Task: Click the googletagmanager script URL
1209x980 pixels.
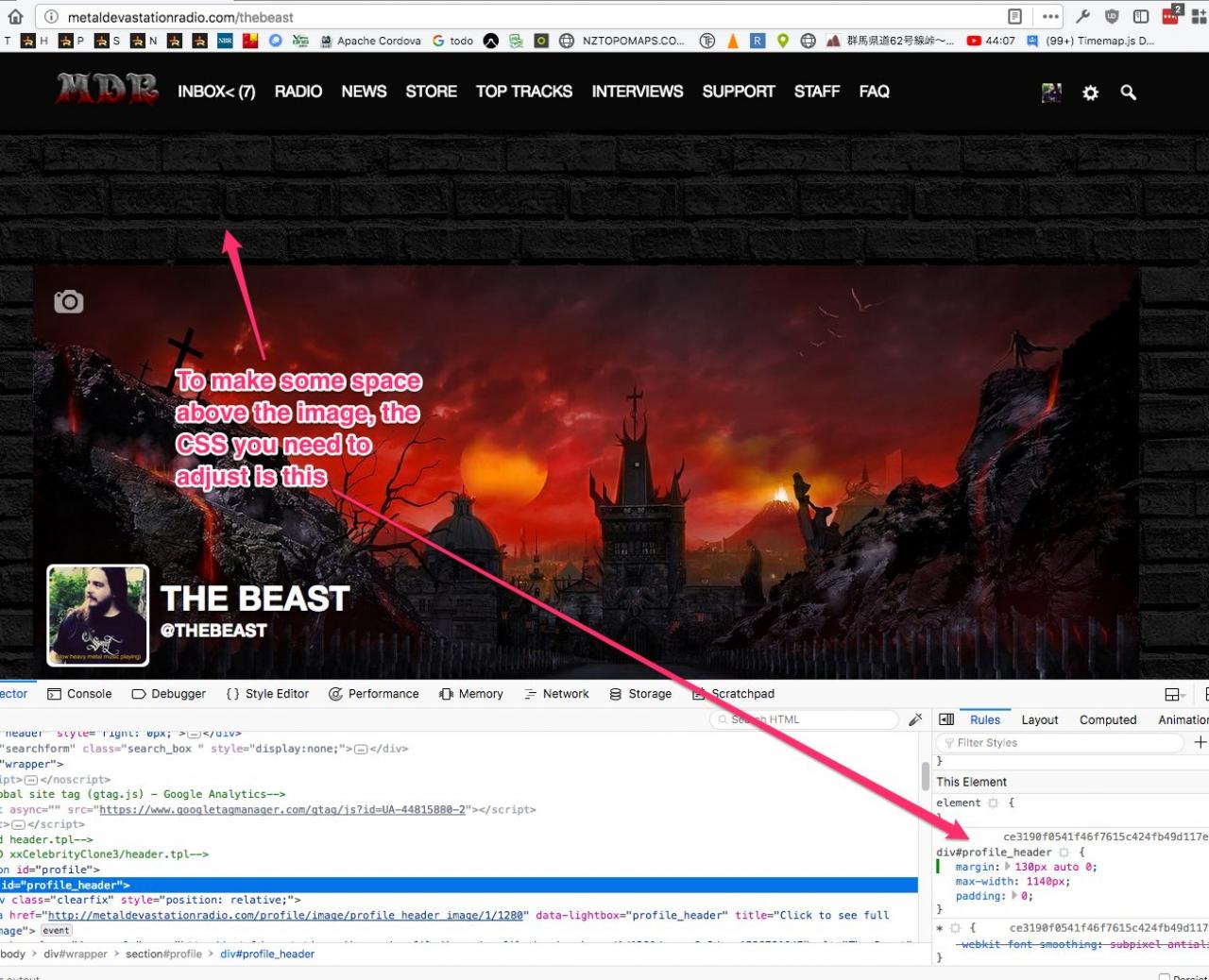Action: tap(282, 809)
